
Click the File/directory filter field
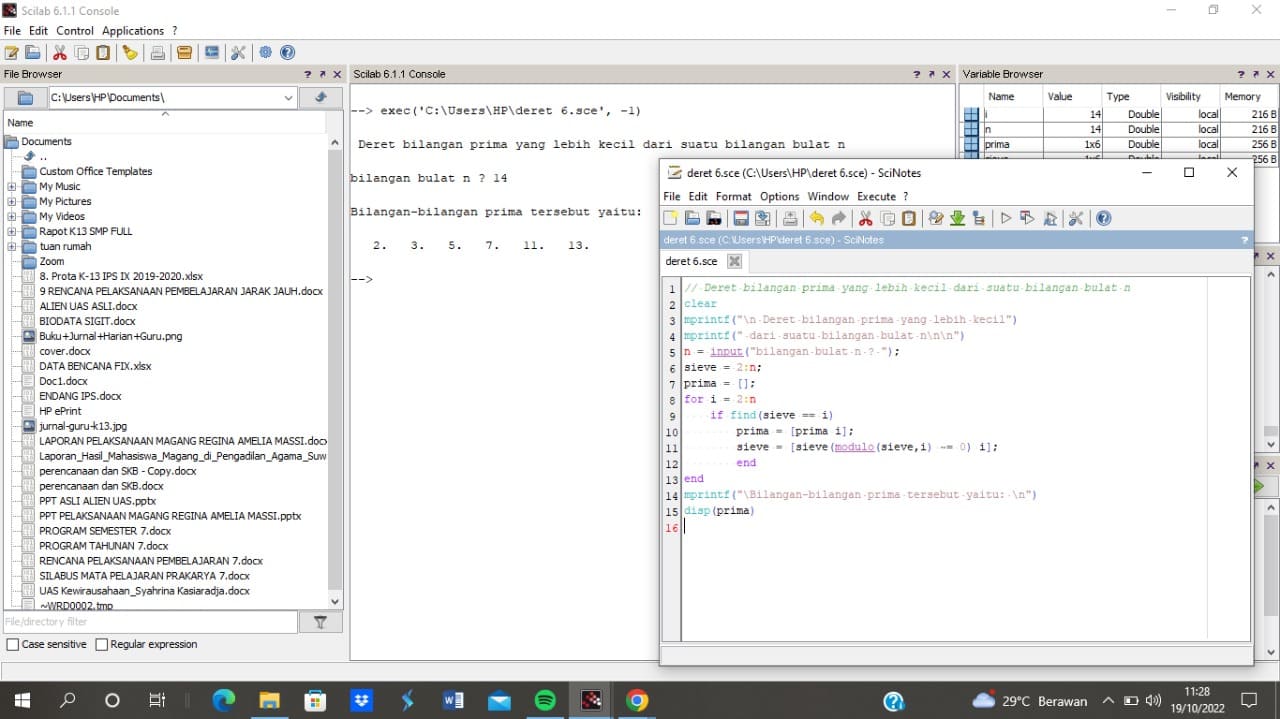(150, 622)
